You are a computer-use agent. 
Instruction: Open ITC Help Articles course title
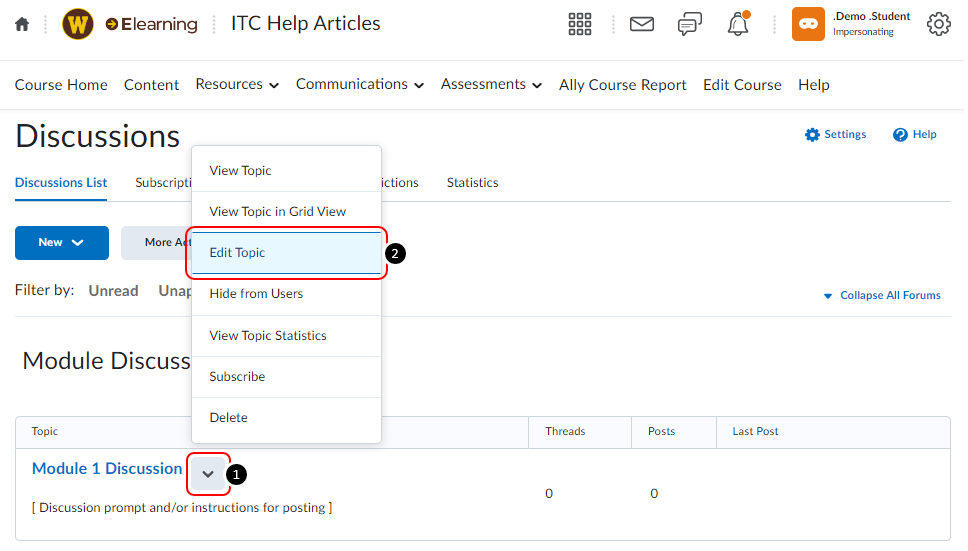pos(307,23)
